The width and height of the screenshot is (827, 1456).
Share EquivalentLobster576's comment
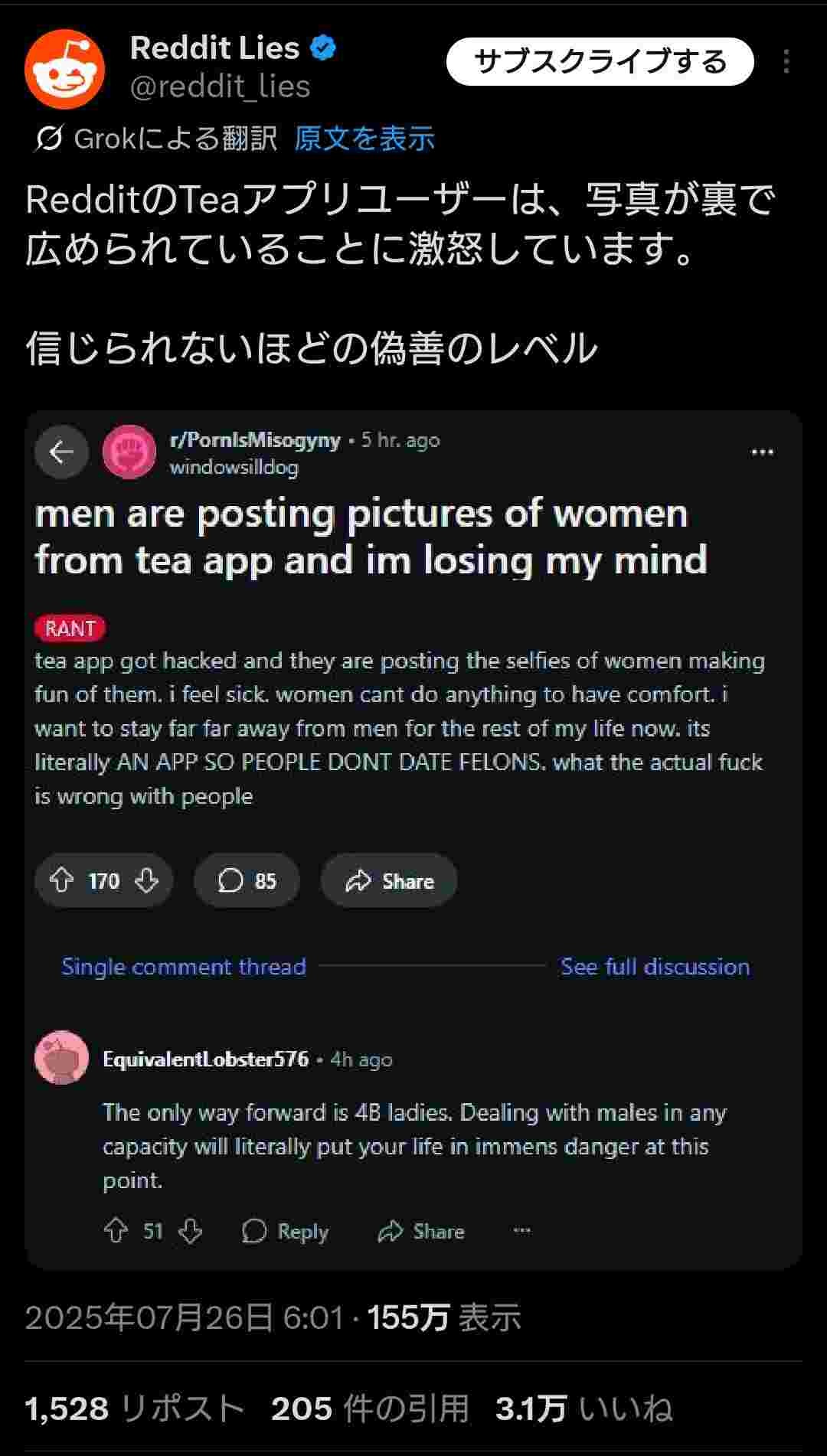tap(420, 1231)
